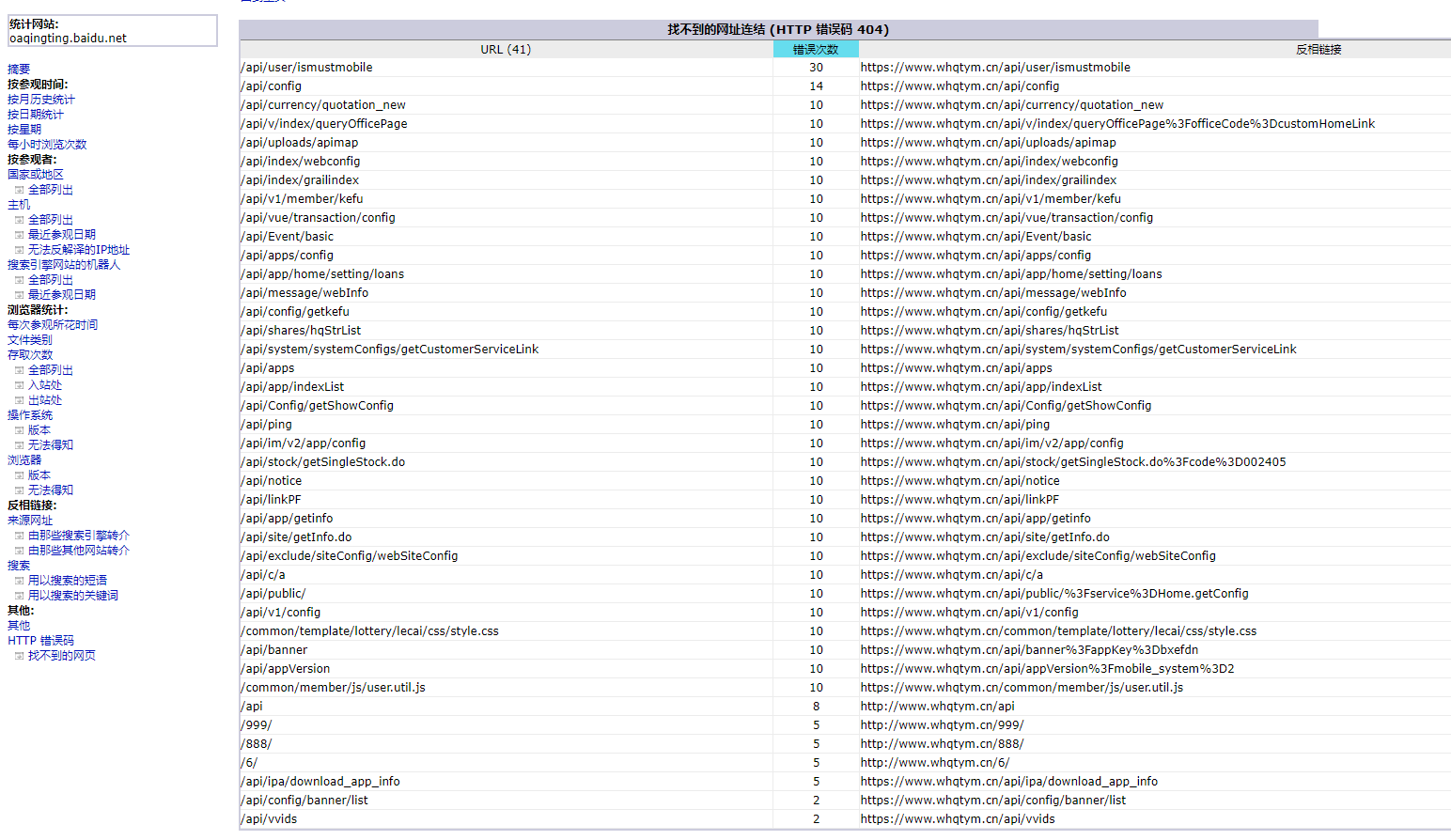Go to 每小时浏览次数 report

click(47, 145)
